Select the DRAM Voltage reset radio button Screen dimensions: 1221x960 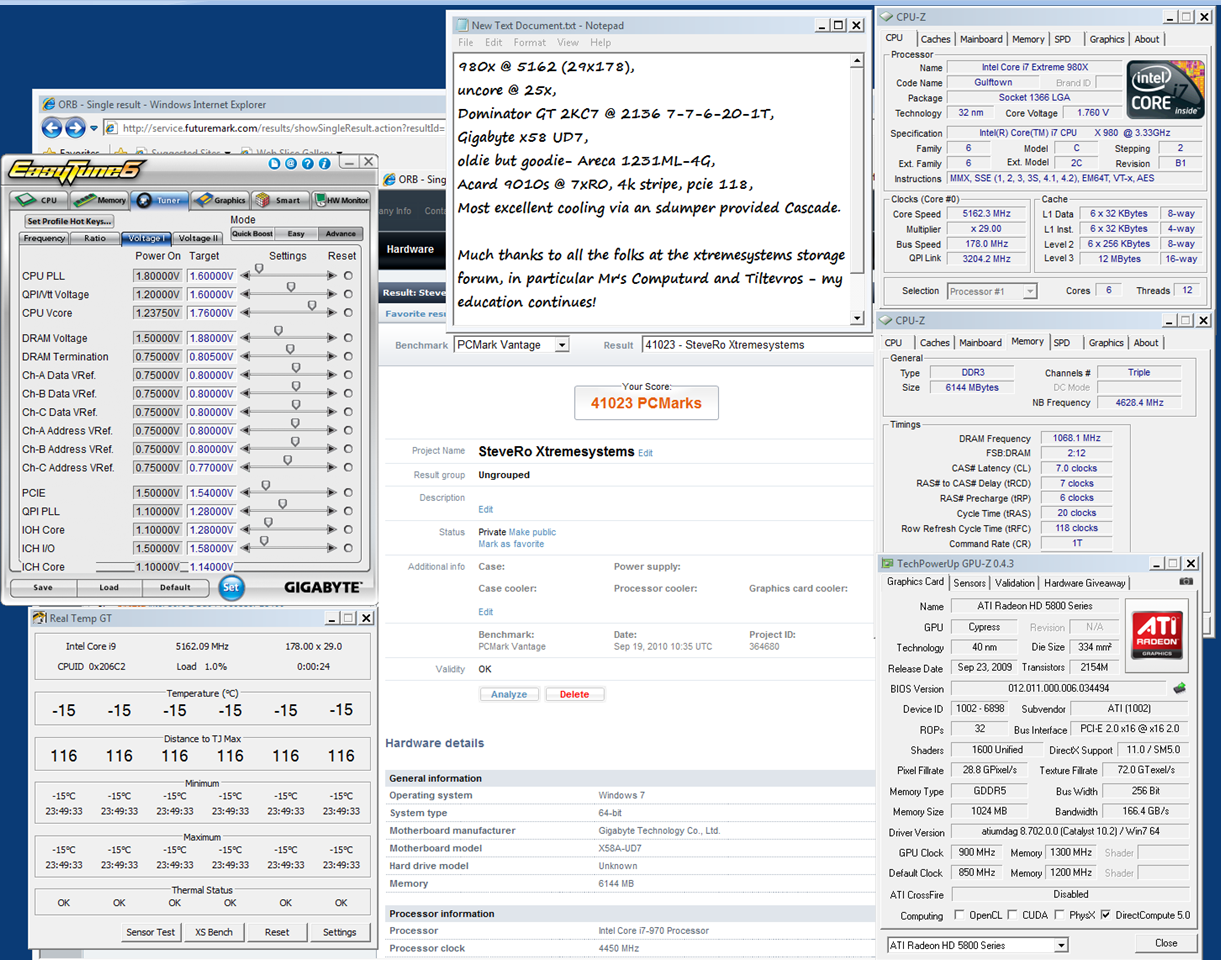tap(348, 338)
